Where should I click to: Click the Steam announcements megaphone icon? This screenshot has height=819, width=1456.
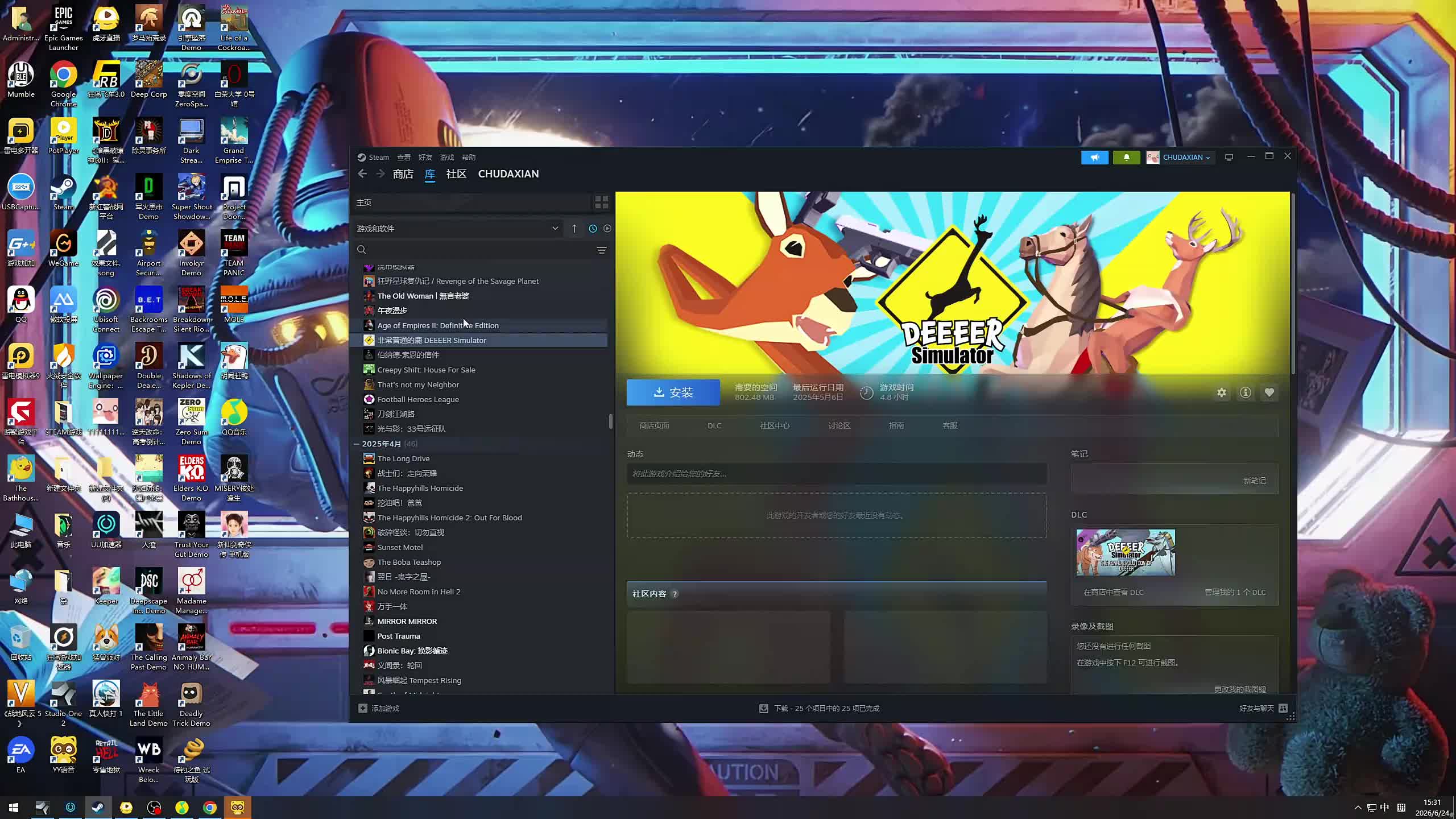coord(1094,158)
